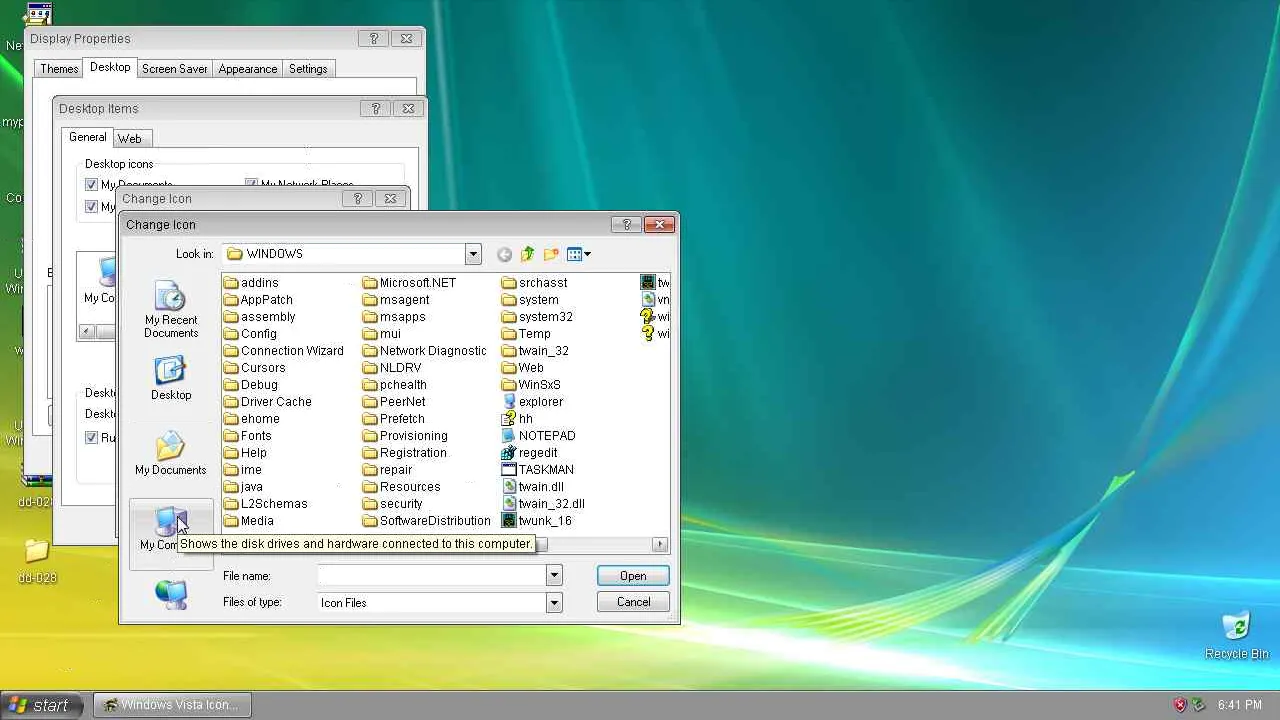Jump to Desktop in the places bar

pos(171,379)
